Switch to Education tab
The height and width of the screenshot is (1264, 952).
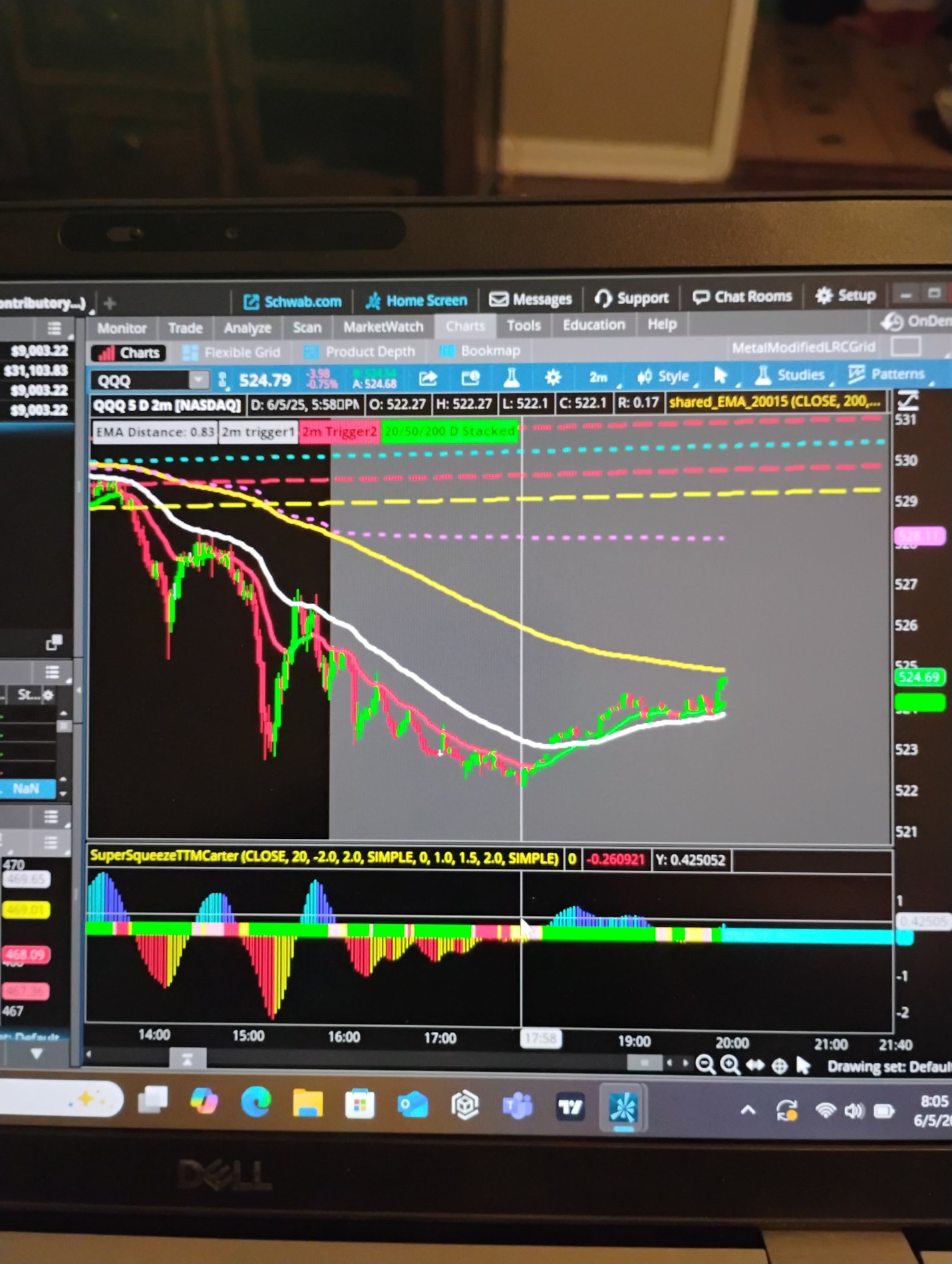594,325
